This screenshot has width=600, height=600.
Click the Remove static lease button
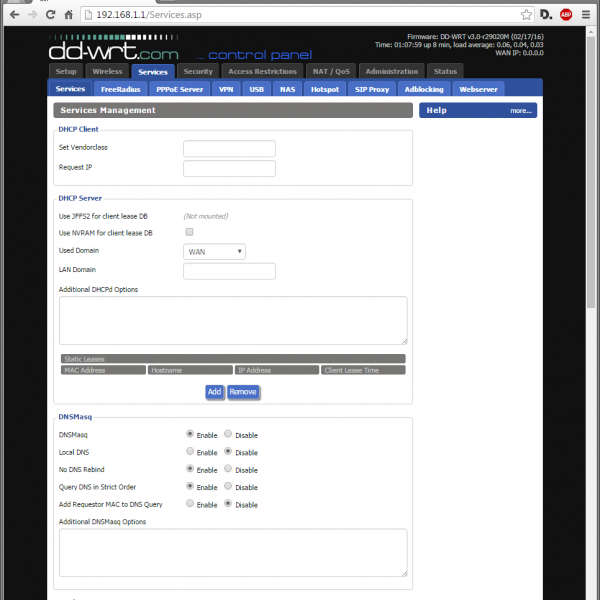[x=243, y=392]
